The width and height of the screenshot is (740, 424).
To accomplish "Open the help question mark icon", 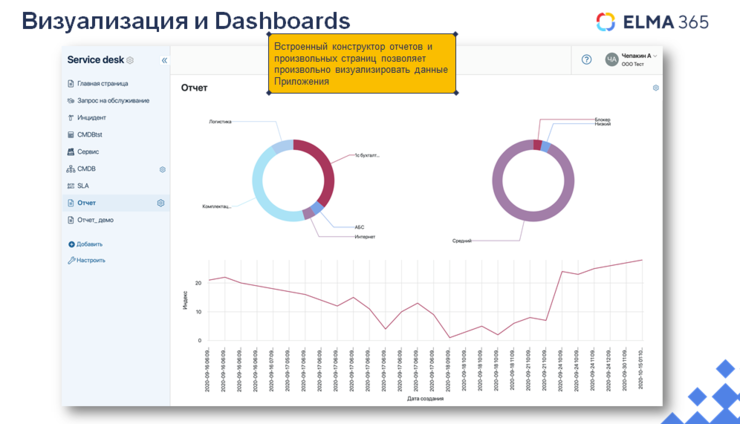I will click(587, 60).
